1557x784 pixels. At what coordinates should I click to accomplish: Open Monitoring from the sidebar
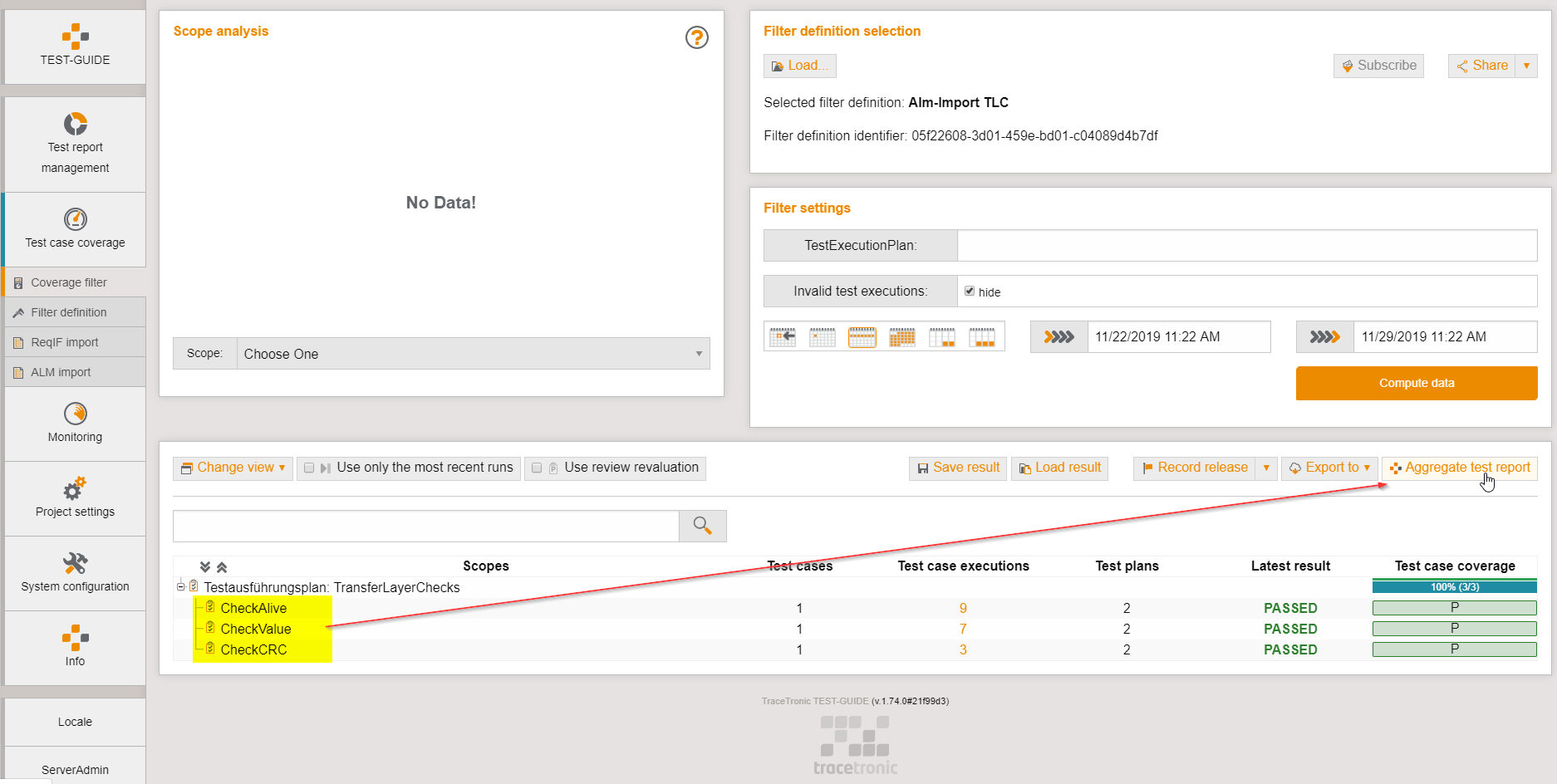click(x=75, y=423)
